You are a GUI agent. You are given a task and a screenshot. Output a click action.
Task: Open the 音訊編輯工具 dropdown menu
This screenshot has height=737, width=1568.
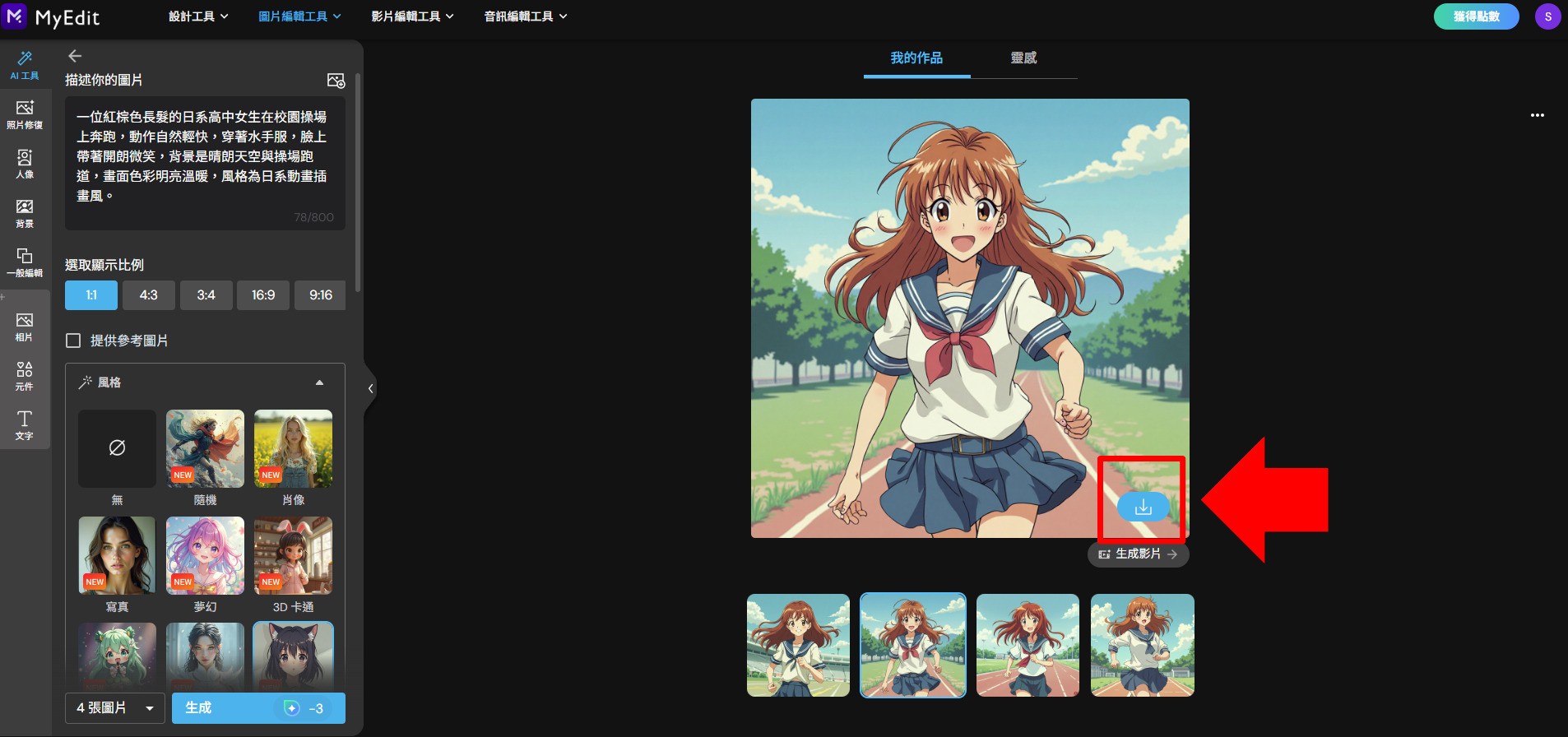(x=526, y=16)
